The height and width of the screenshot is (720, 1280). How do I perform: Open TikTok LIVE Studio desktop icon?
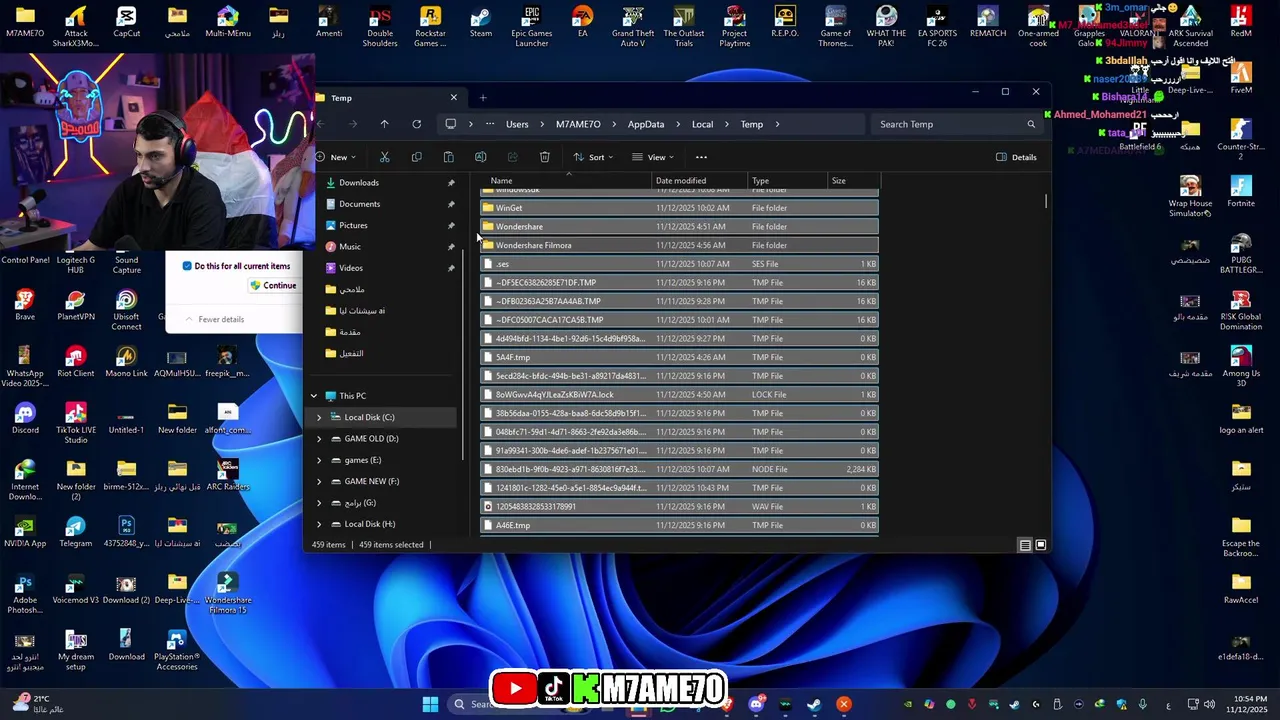tap(75, 424)
